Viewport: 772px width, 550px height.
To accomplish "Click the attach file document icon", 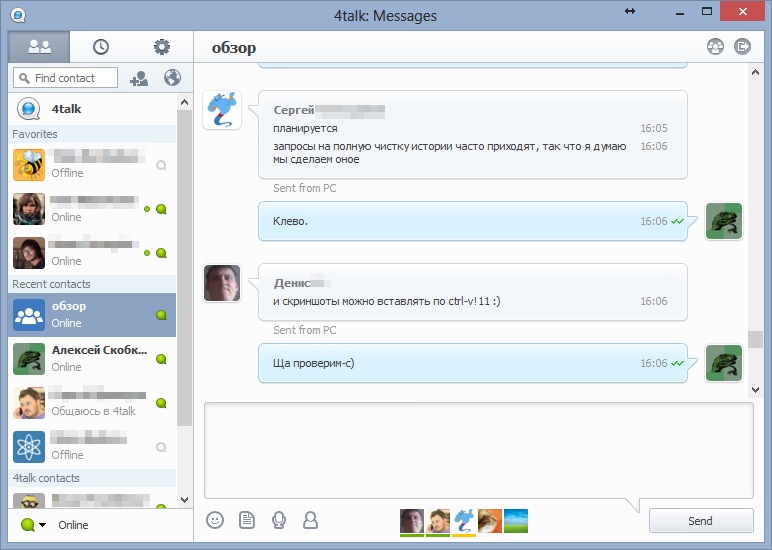I will coord(247,520).
